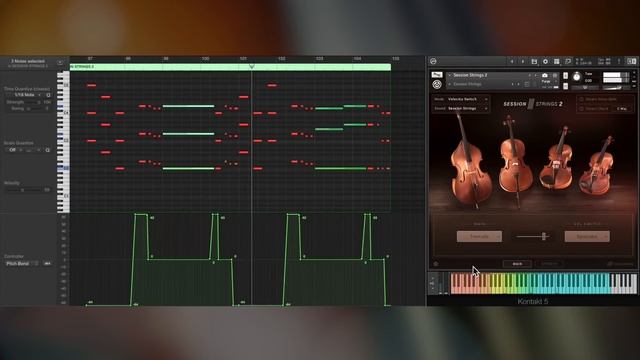
Task: Click bar 97 on the ruler
Action: click(x=90, y=59)
